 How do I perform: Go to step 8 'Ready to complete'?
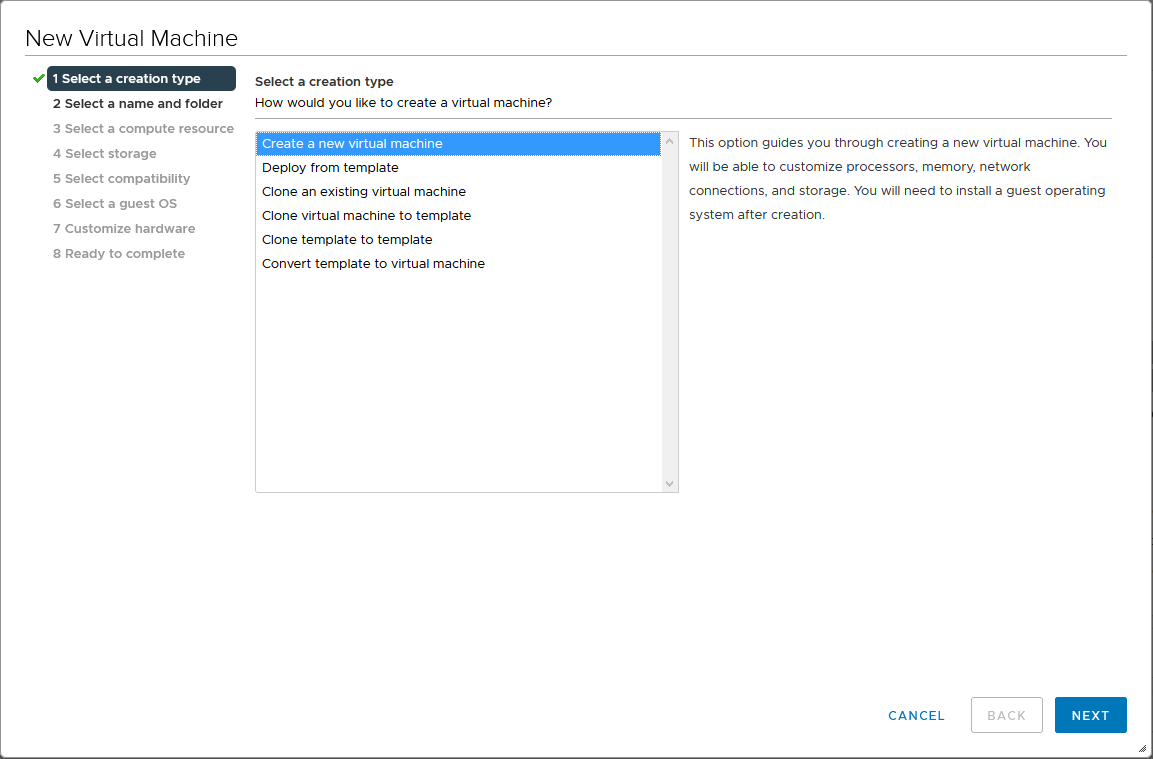coord(118,254)
